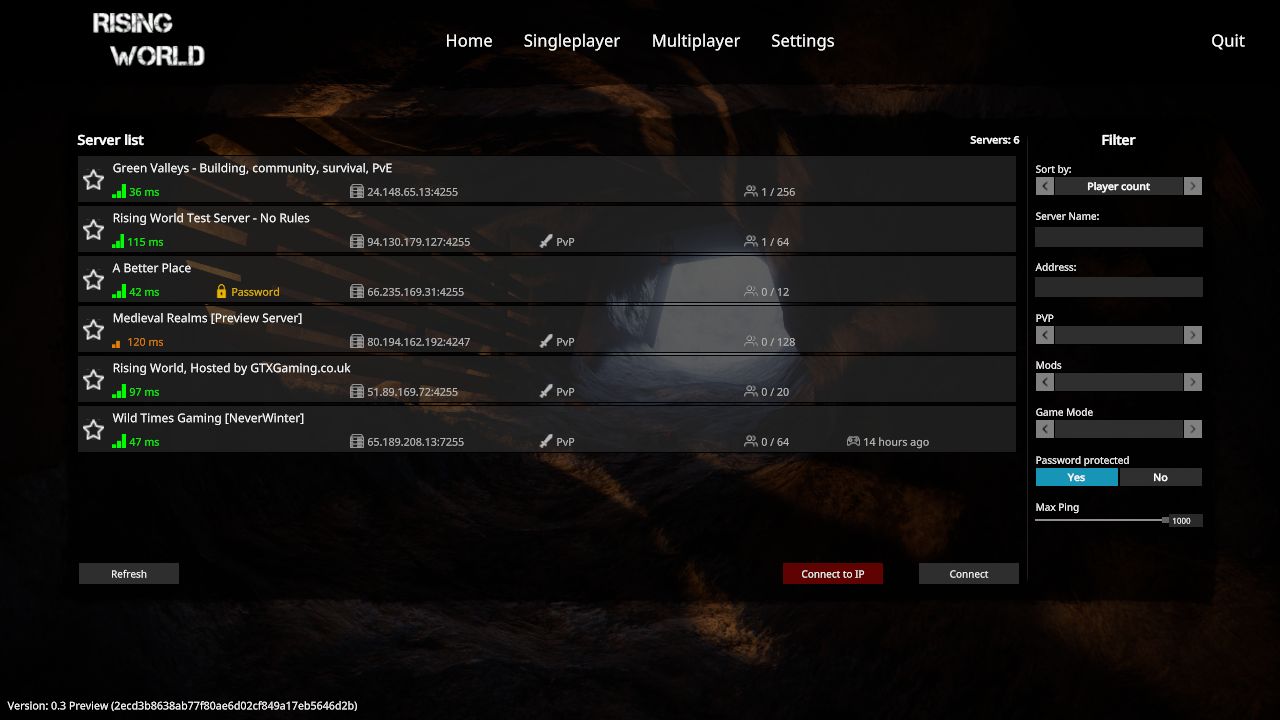This screenshot has width=1280, height=720.
Task: Set Password protected filter to Yes
Action: tap(1076, 477)
